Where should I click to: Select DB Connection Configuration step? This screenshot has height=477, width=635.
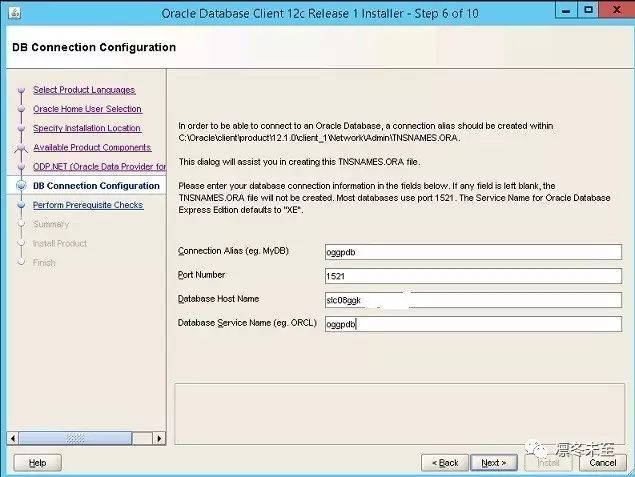(96, 186)
